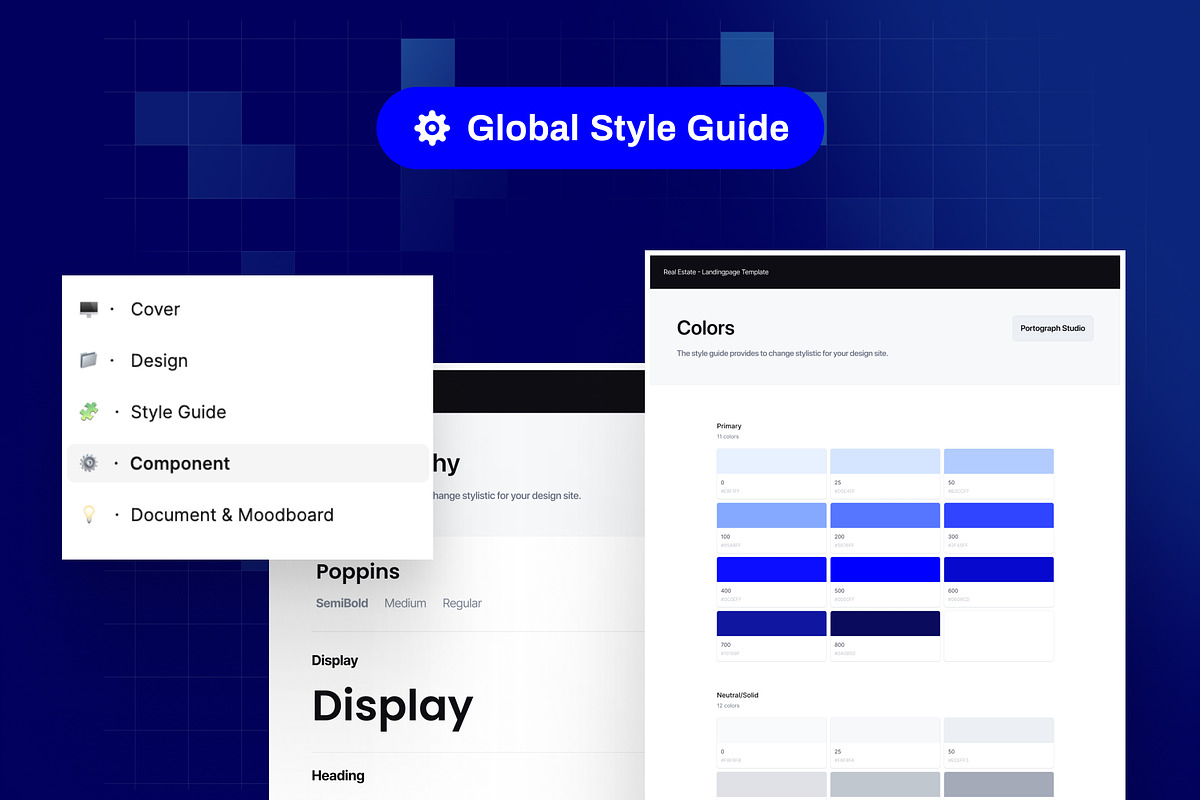Pick the Primary 300 color swatch
The height and width of the screenshot is (800, 1200).
pos(999,515)
